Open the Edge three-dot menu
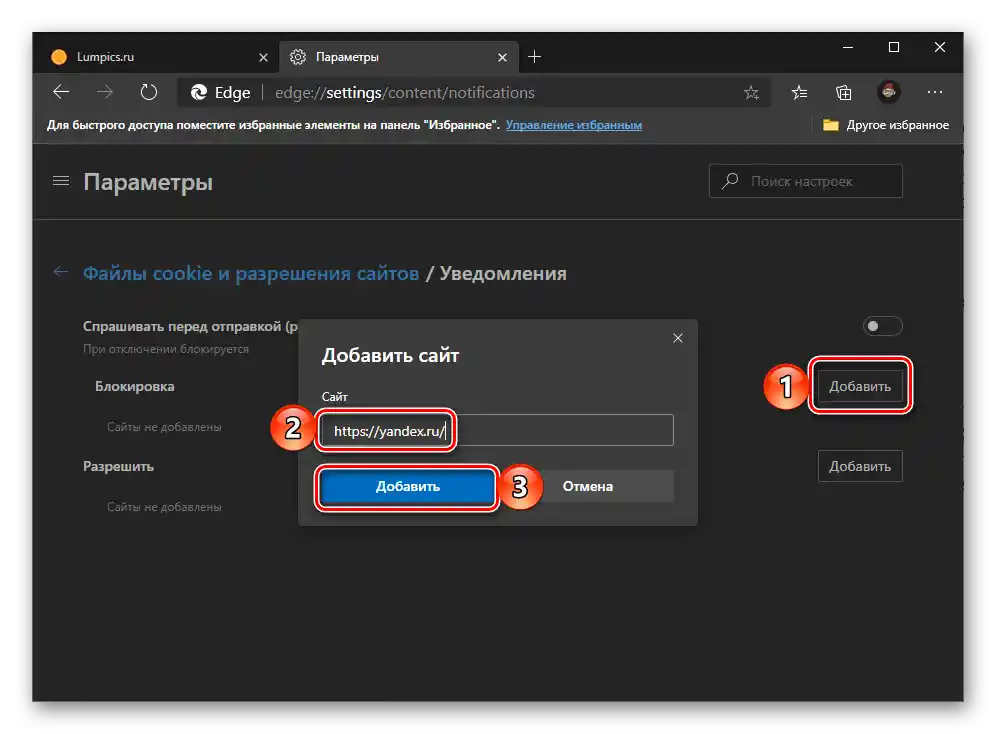 point(934,92)
